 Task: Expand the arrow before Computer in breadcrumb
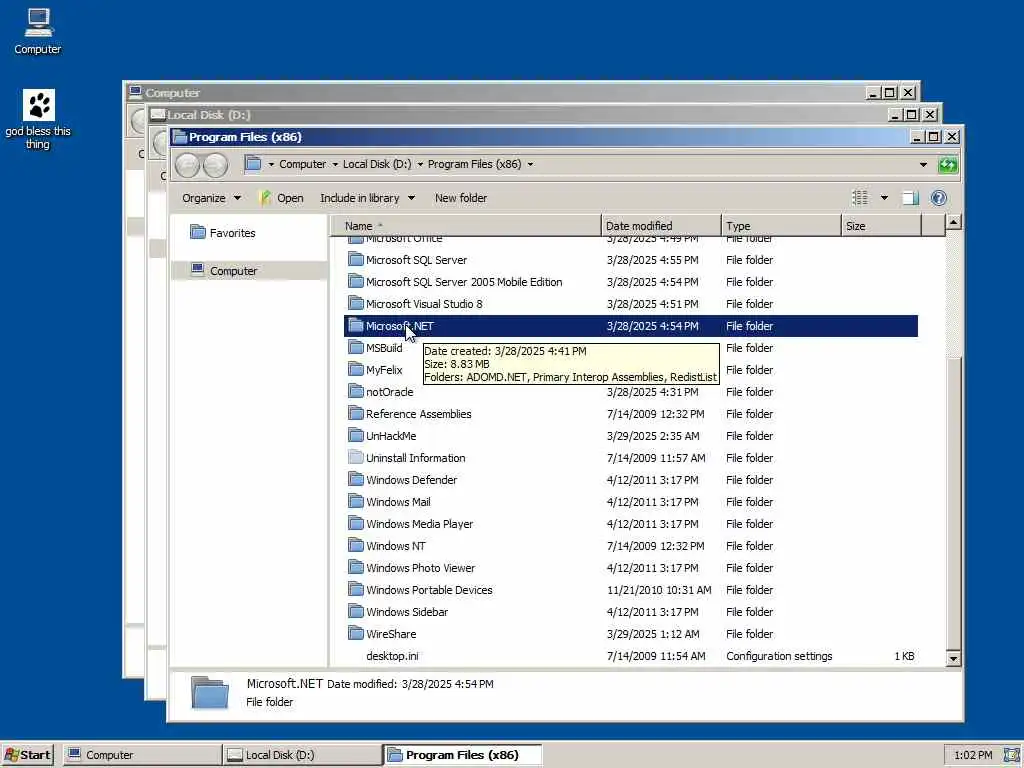tap(271, 165)
